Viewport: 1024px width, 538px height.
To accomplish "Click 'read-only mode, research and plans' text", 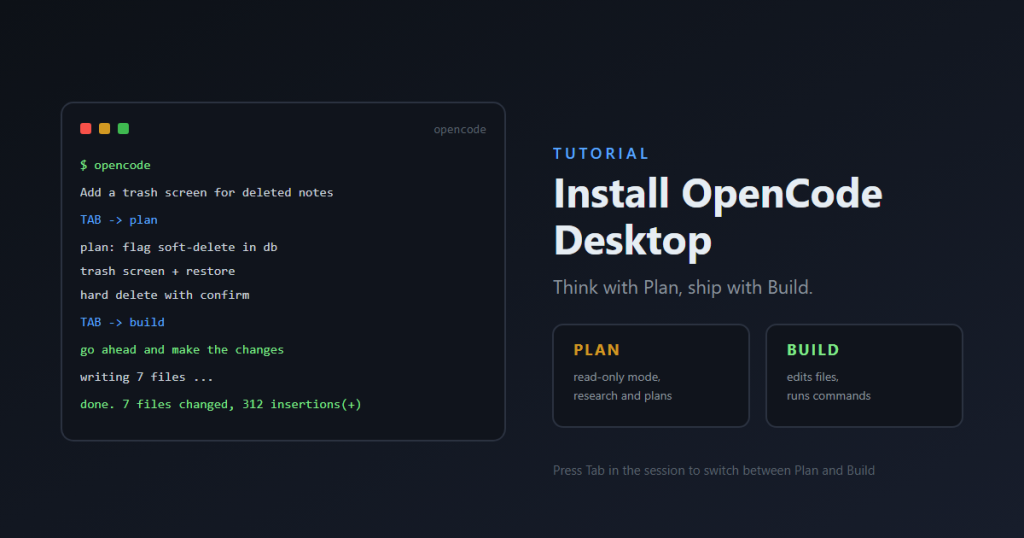I will [x=622, y=387].
